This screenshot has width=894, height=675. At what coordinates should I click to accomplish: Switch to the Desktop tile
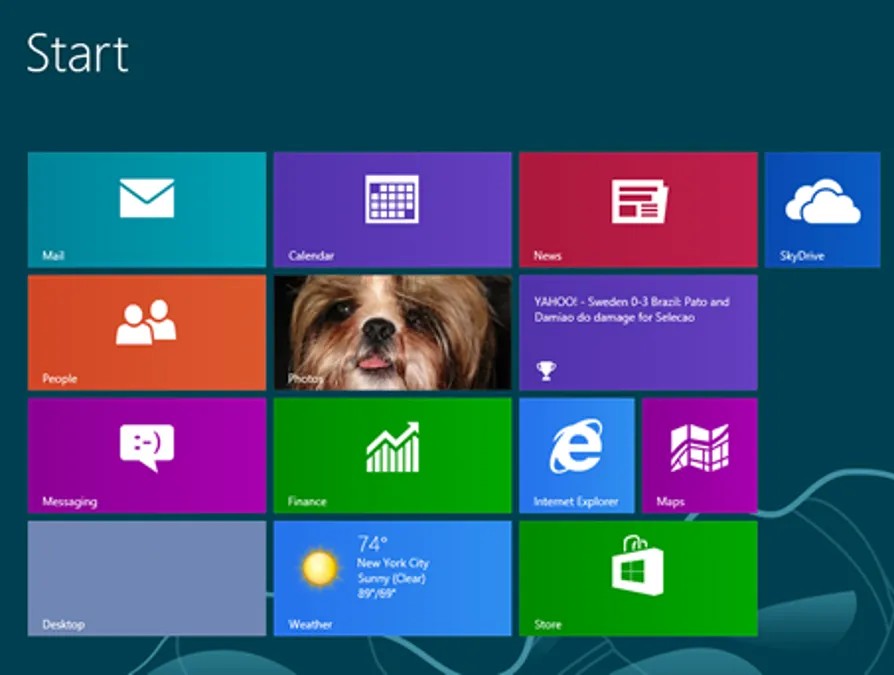(x=147, y=578)
